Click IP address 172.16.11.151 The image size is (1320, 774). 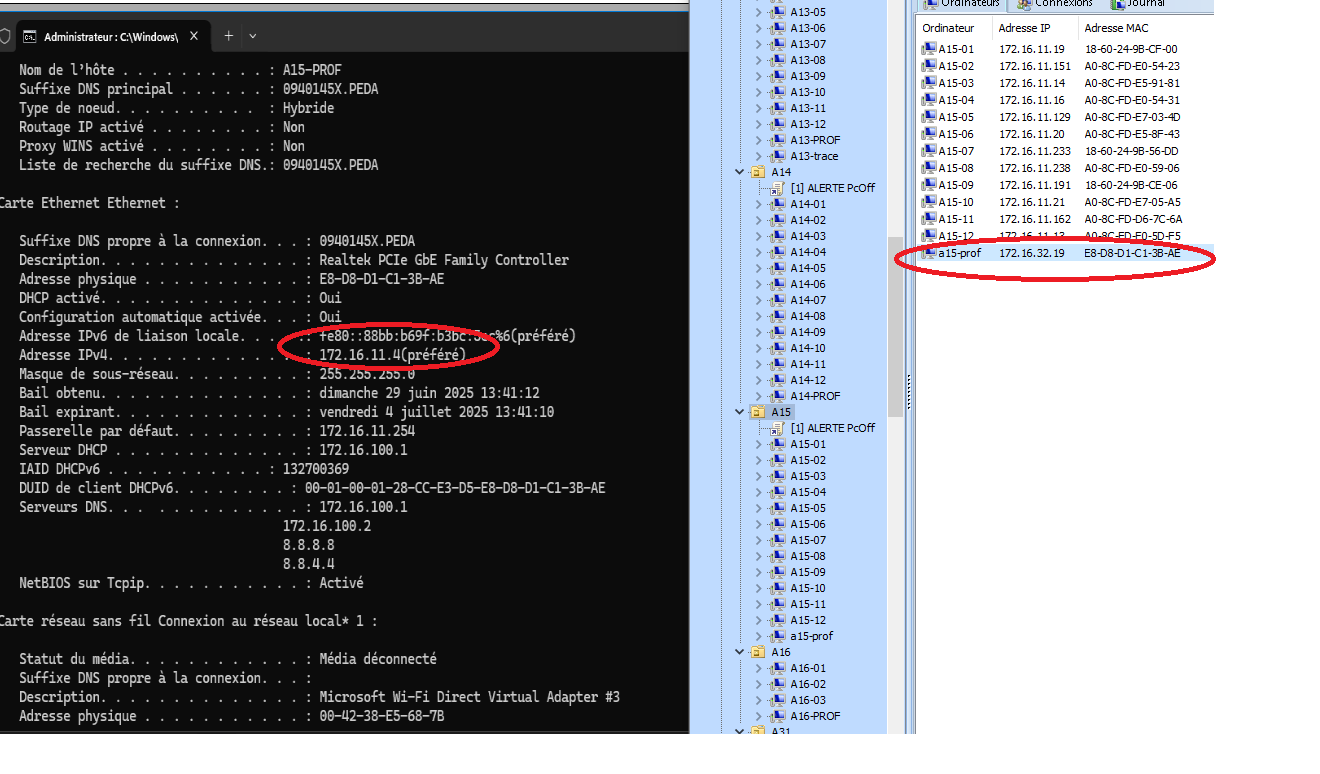(x=1035, y=66)
